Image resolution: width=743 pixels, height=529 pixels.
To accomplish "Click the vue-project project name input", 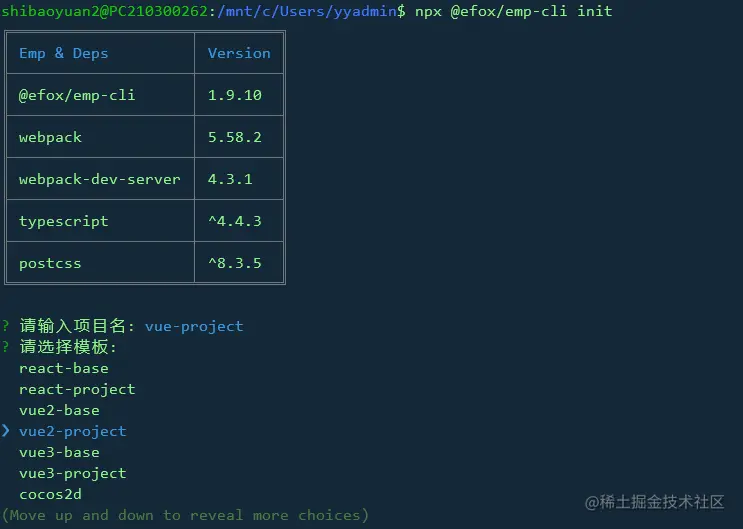I will (194, 326).
